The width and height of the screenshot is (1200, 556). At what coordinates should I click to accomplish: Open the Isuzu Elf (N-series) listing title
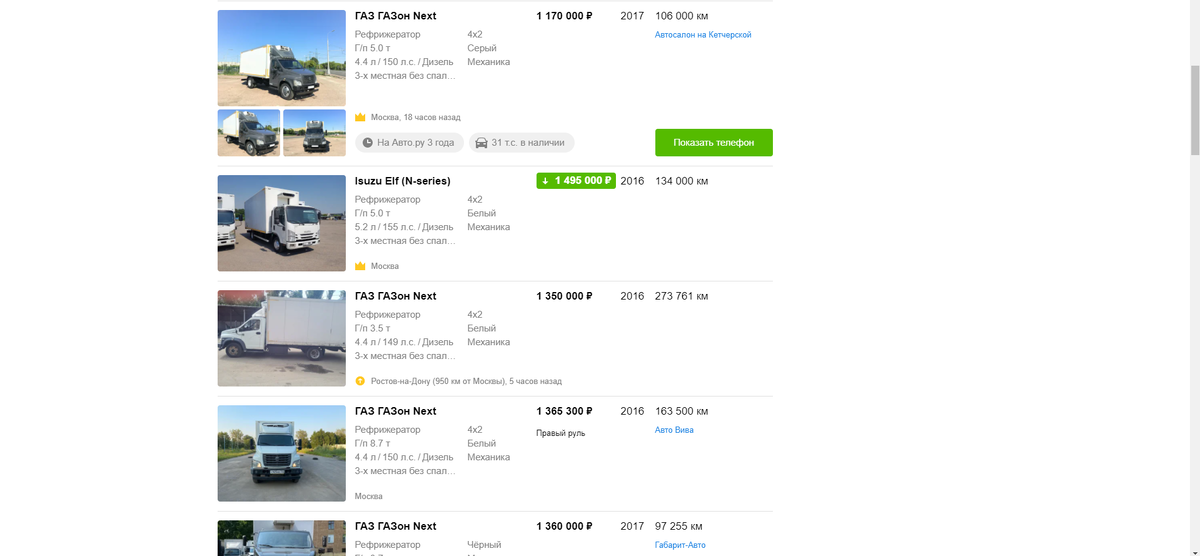pos(402,181)
